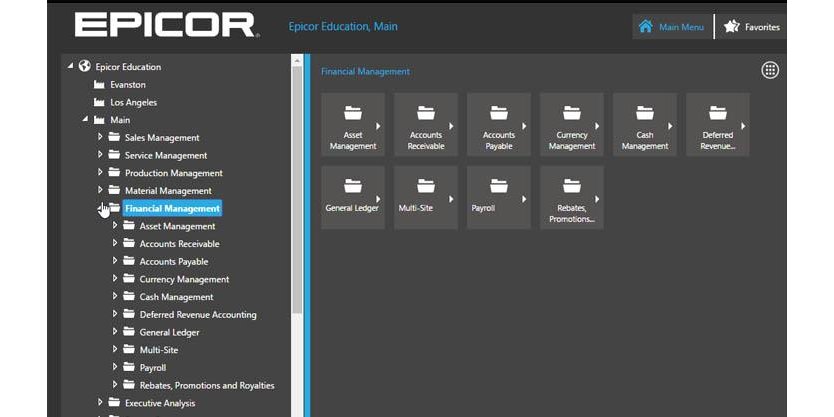Go to Main Menu
Screen dimensions: 834x417
pos(672,27)
